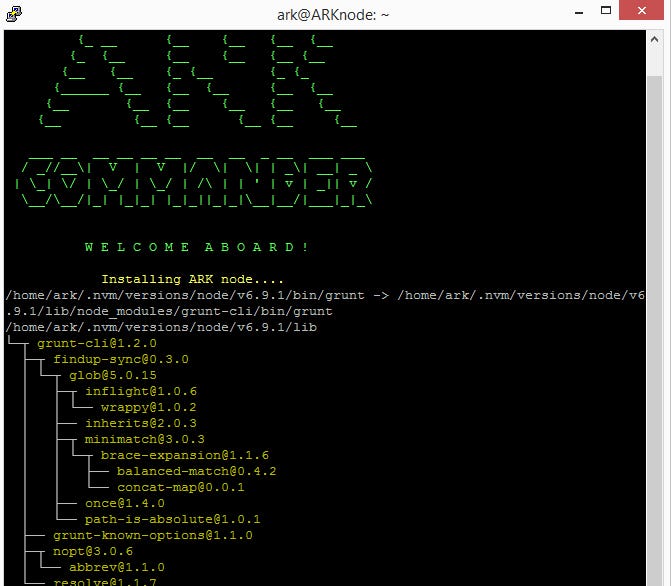Click the nopt@3.0.6 line
This screenshot has width=671, height=586.
tap(93, 551)
